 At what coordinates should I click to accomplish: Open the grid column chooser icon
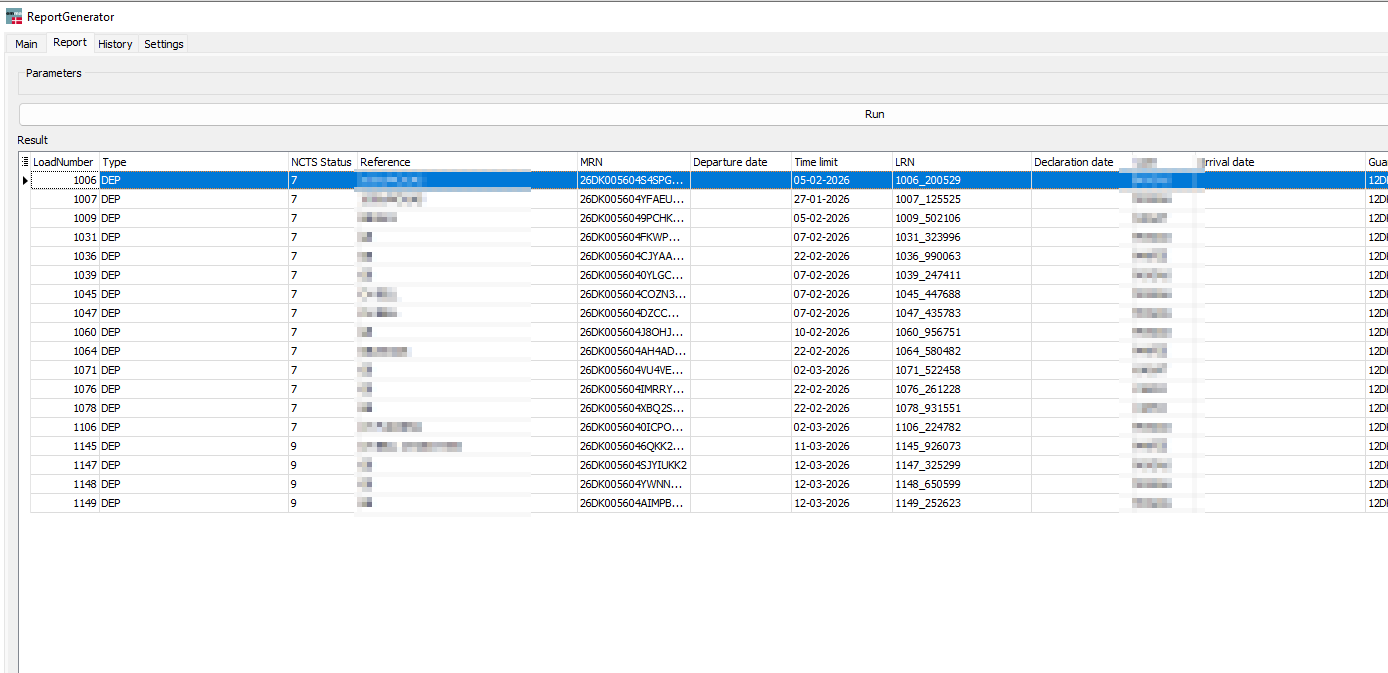point(25,162)
